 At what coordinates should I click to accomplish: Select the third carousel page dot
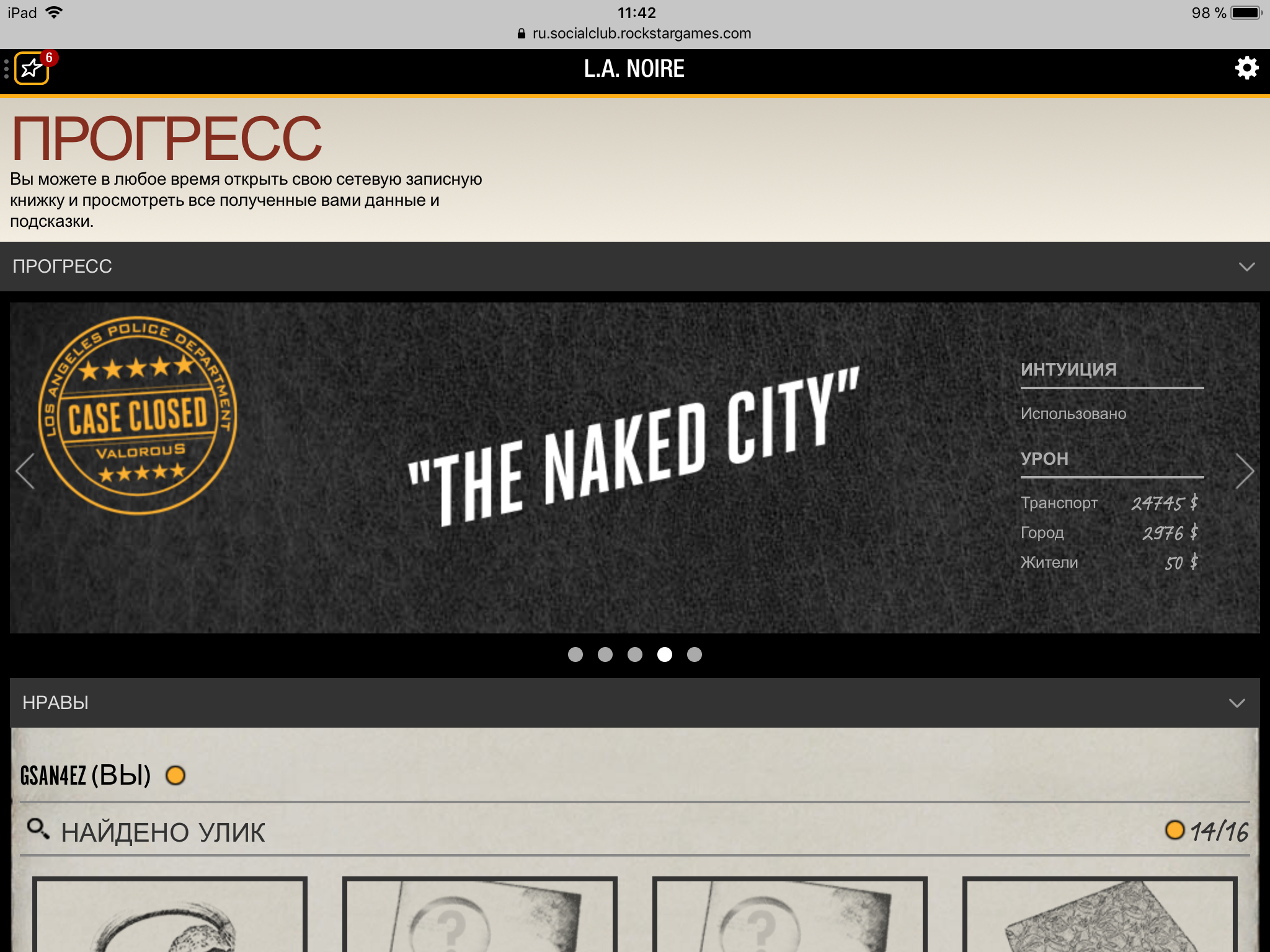[635, 654]
